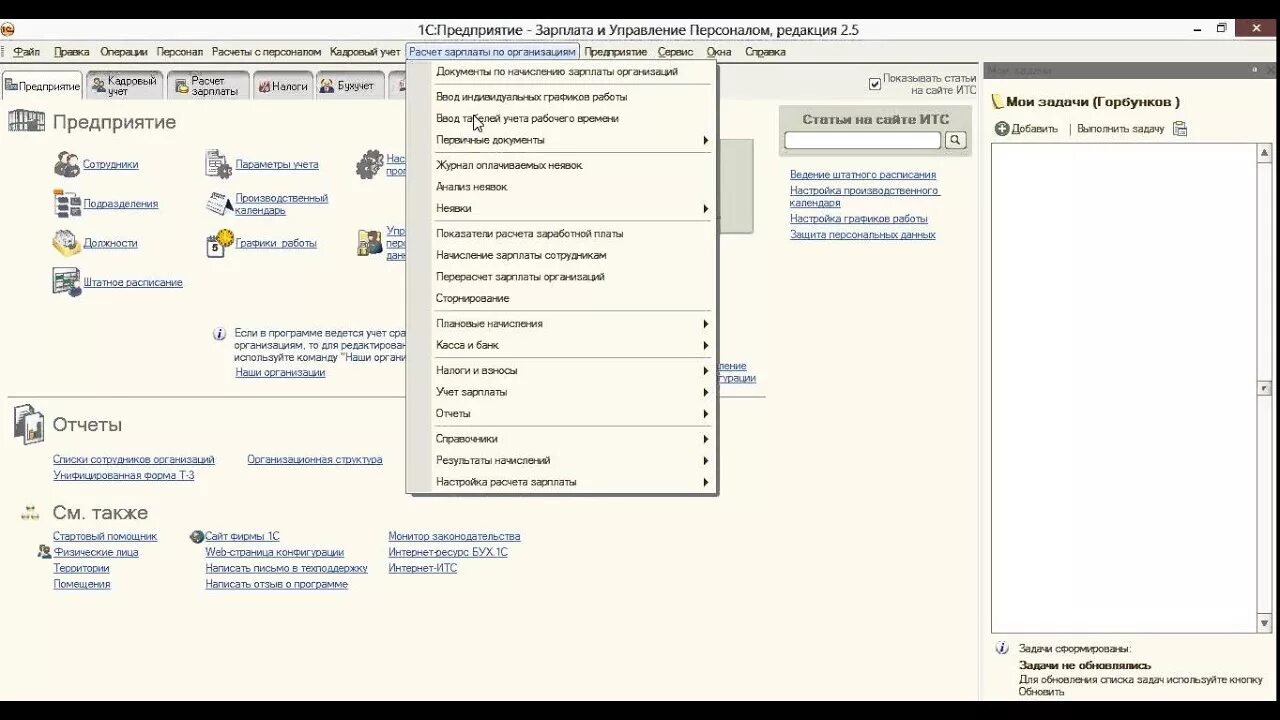Click the Параметры учета icon
The height and width of the screenshot is (720, 1280).
coord(218,164)
